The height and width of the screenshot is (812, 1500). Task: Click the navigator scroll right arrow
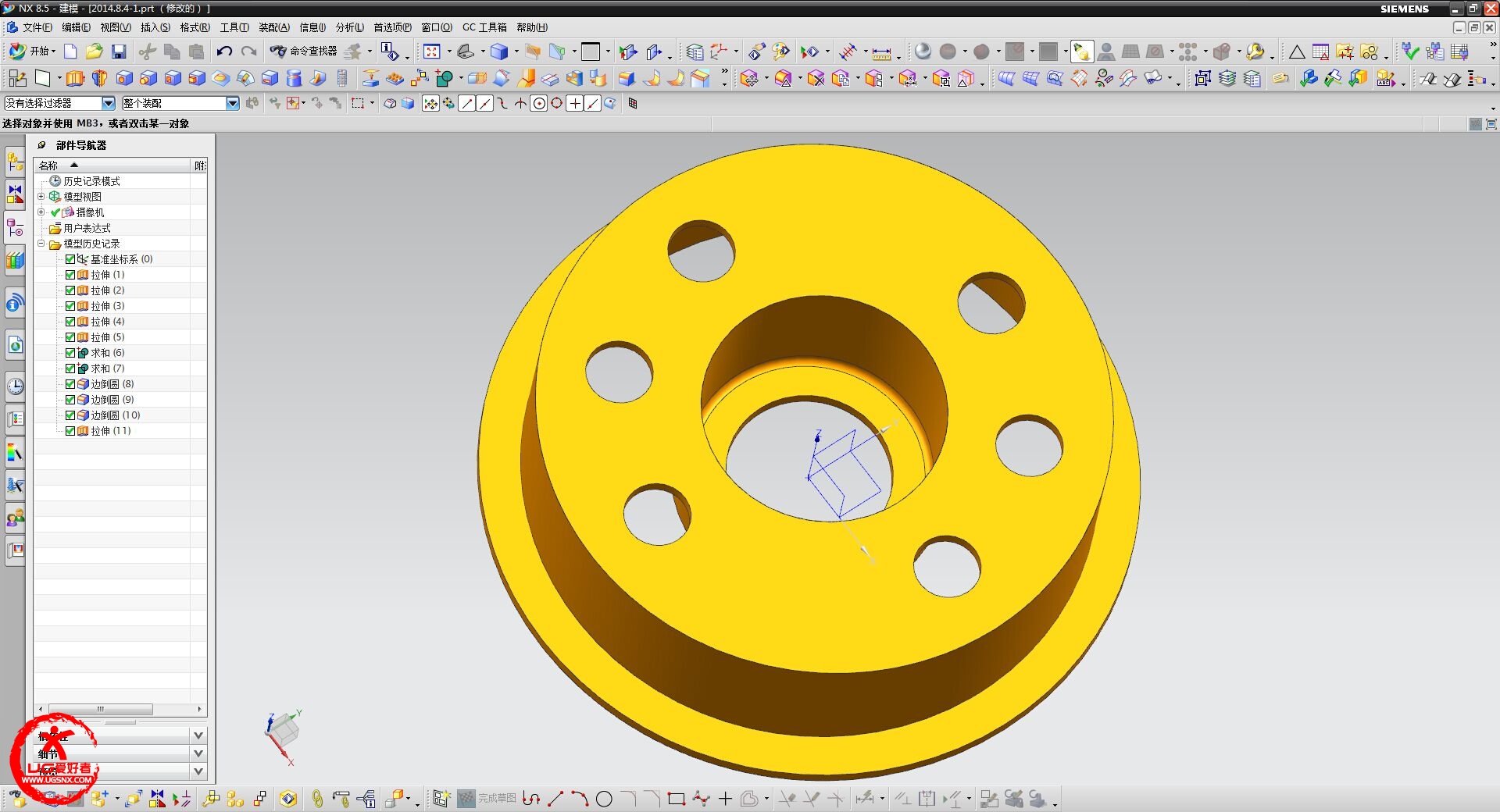click(x=200, y=709)
